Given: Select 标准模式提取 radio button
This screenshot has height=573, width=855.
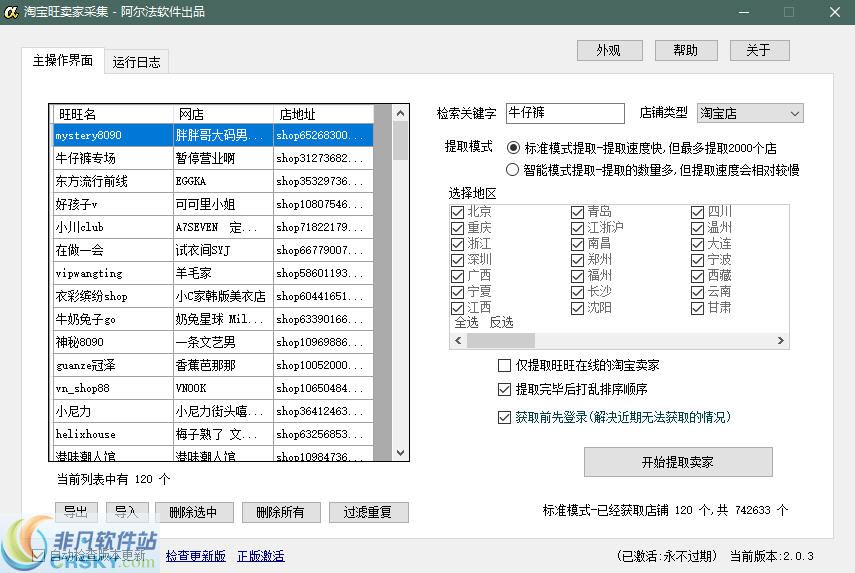Looking at the screenshot, I should point(513,148).
